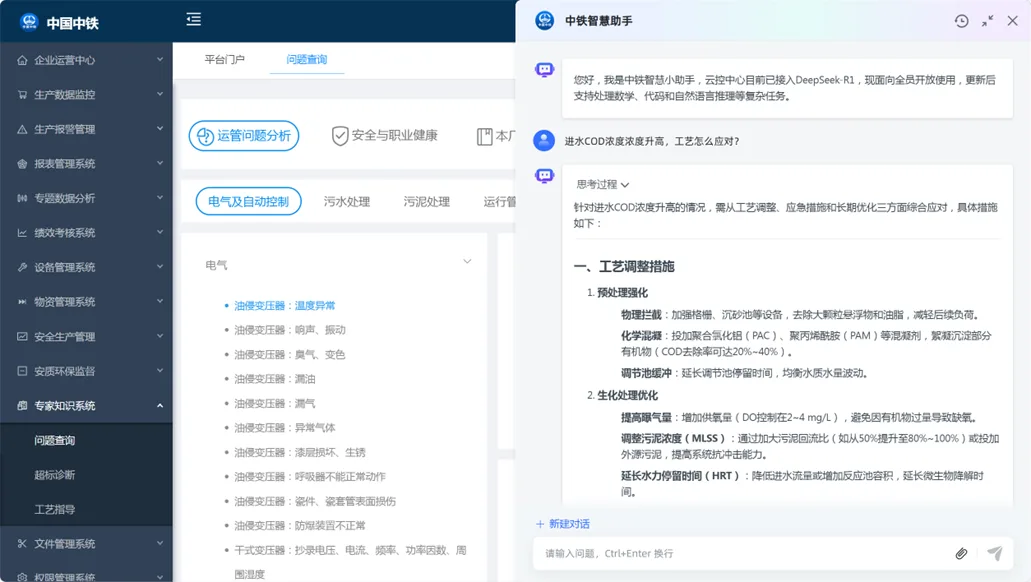Click the 安全与职业健康 button
The image size is (1031, 582).
385,136
